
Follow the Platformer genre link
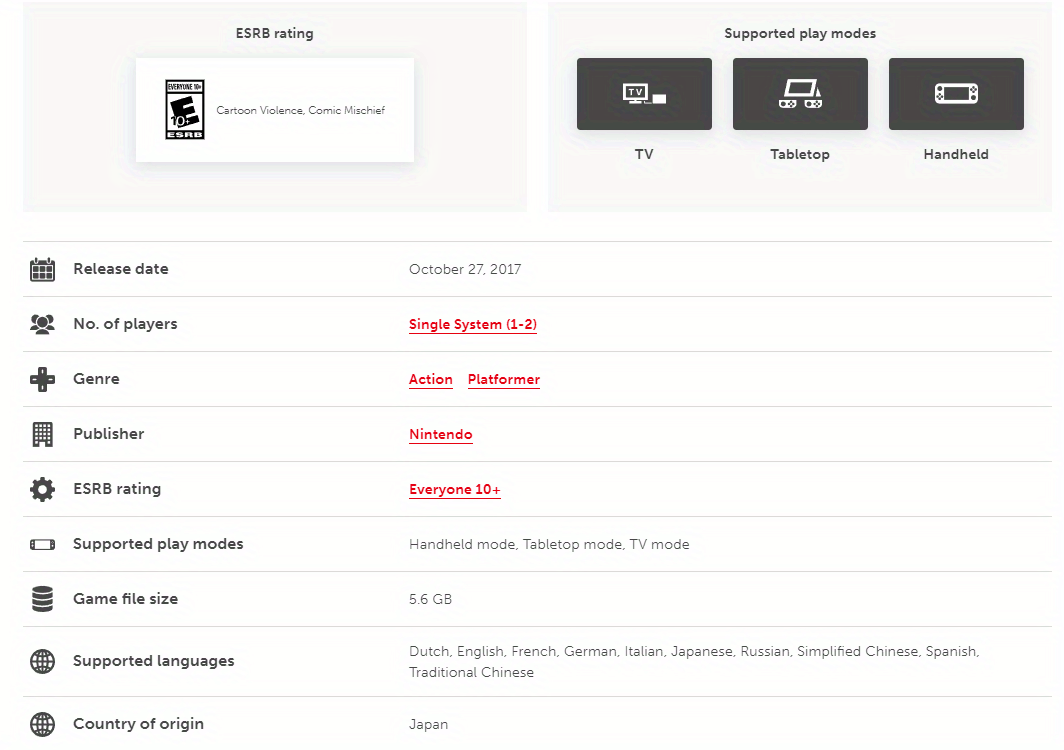[x=503, y=380]
